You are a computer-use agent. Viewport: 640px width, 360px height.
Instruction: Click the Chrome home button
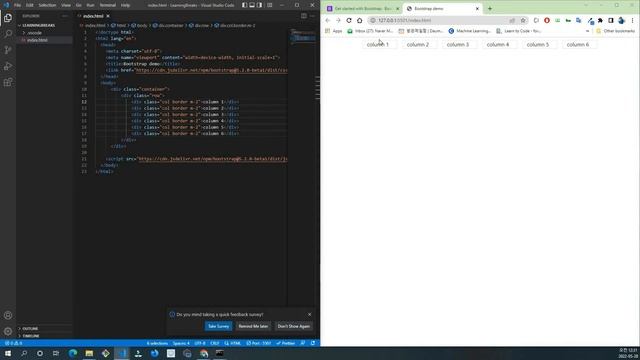[x=359, y=20]
